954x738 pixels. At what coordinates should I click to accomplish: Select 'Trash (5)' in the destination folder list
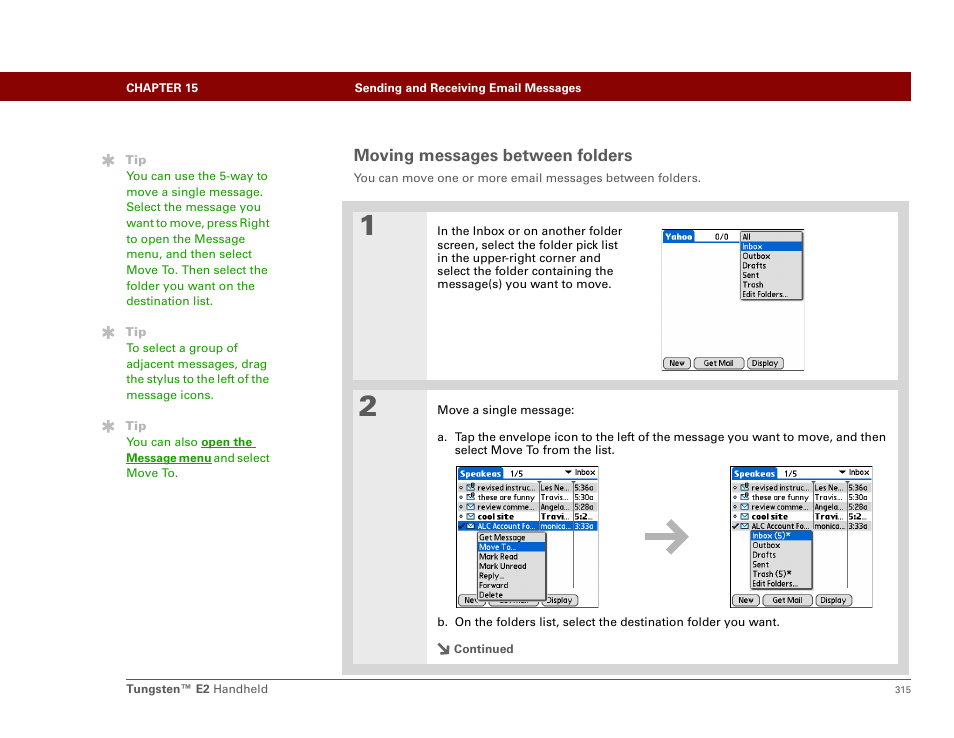tap(770, 574)
